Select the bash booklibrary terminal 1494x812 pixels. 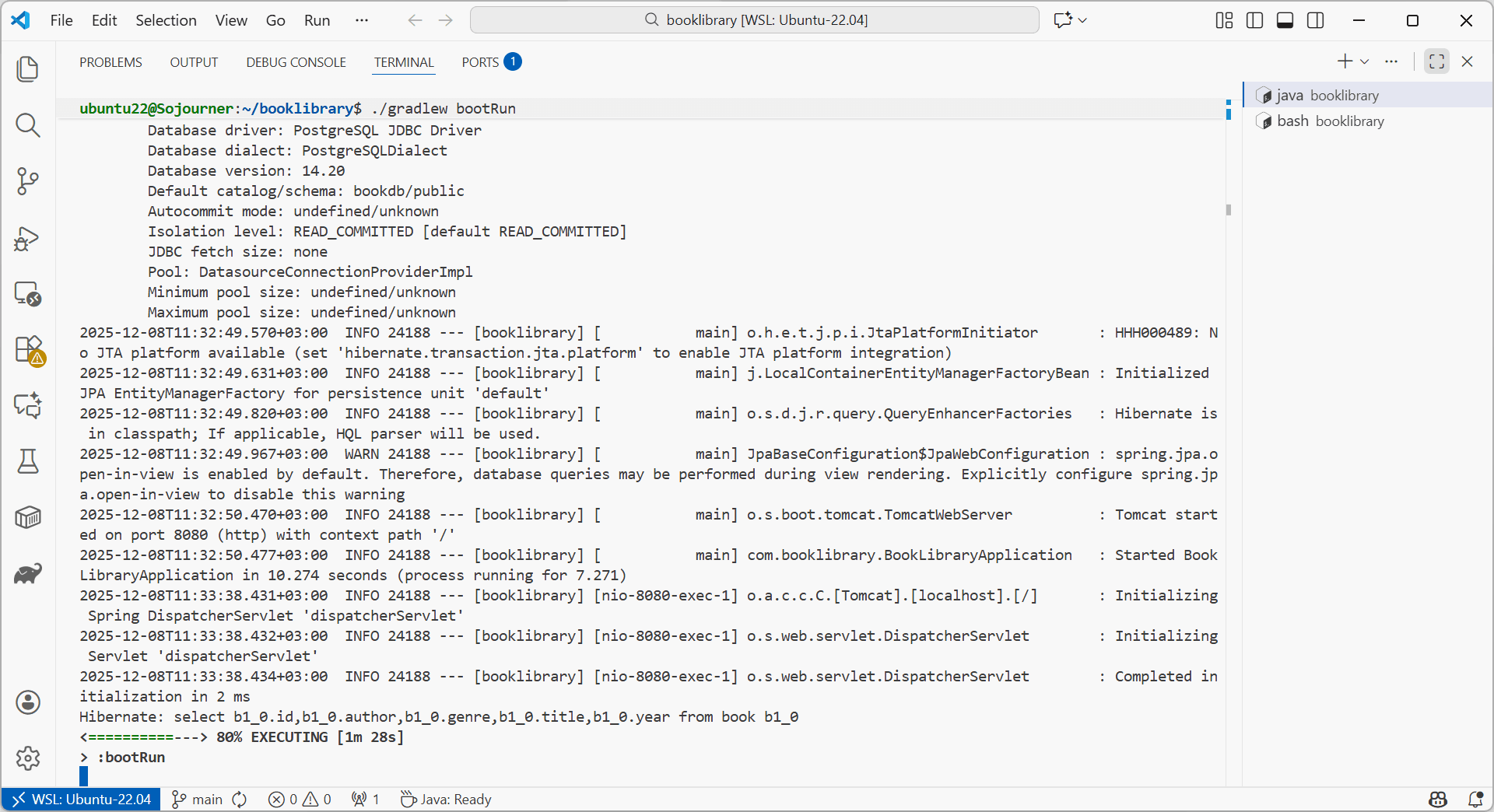pos(1330,121)
